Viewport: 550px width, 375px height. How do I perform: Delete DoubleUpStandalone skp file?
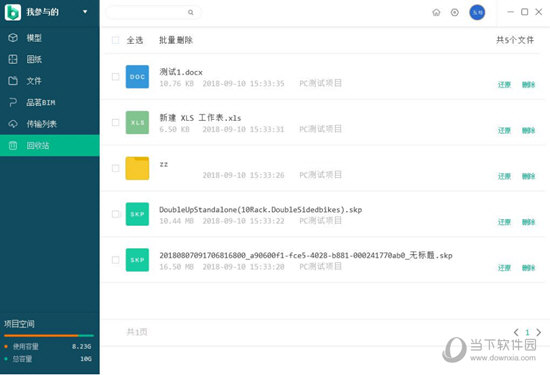(x=528, y=222)
